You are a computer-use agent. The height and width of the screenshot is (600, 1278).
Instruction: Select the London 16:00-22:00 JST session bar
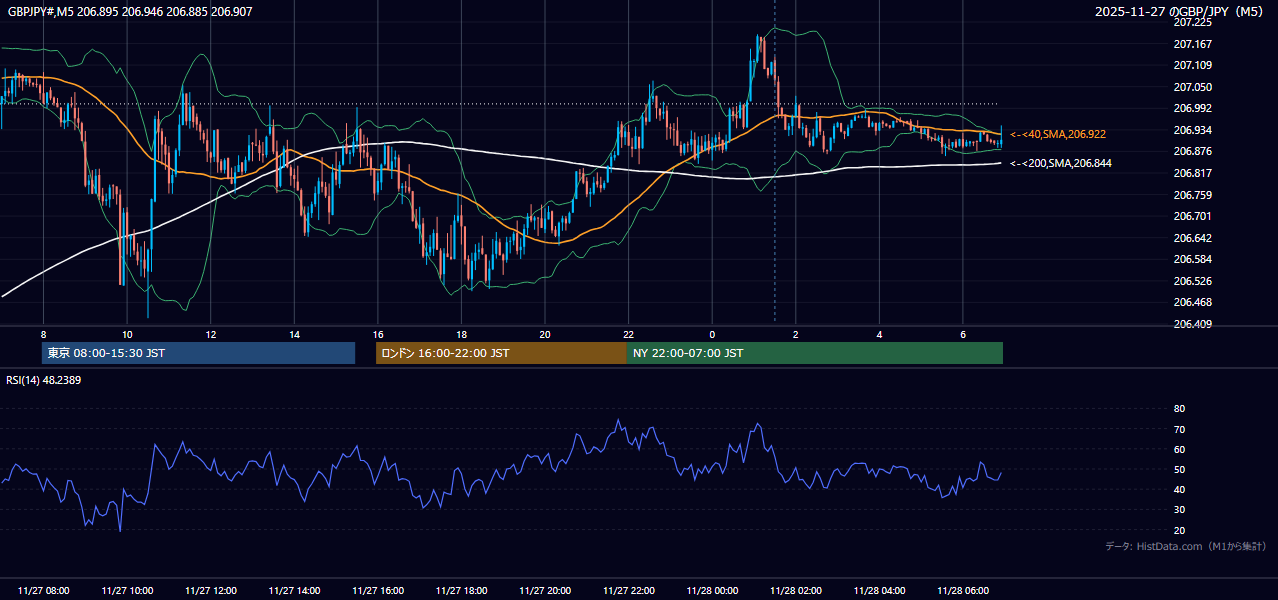(501, 353)
